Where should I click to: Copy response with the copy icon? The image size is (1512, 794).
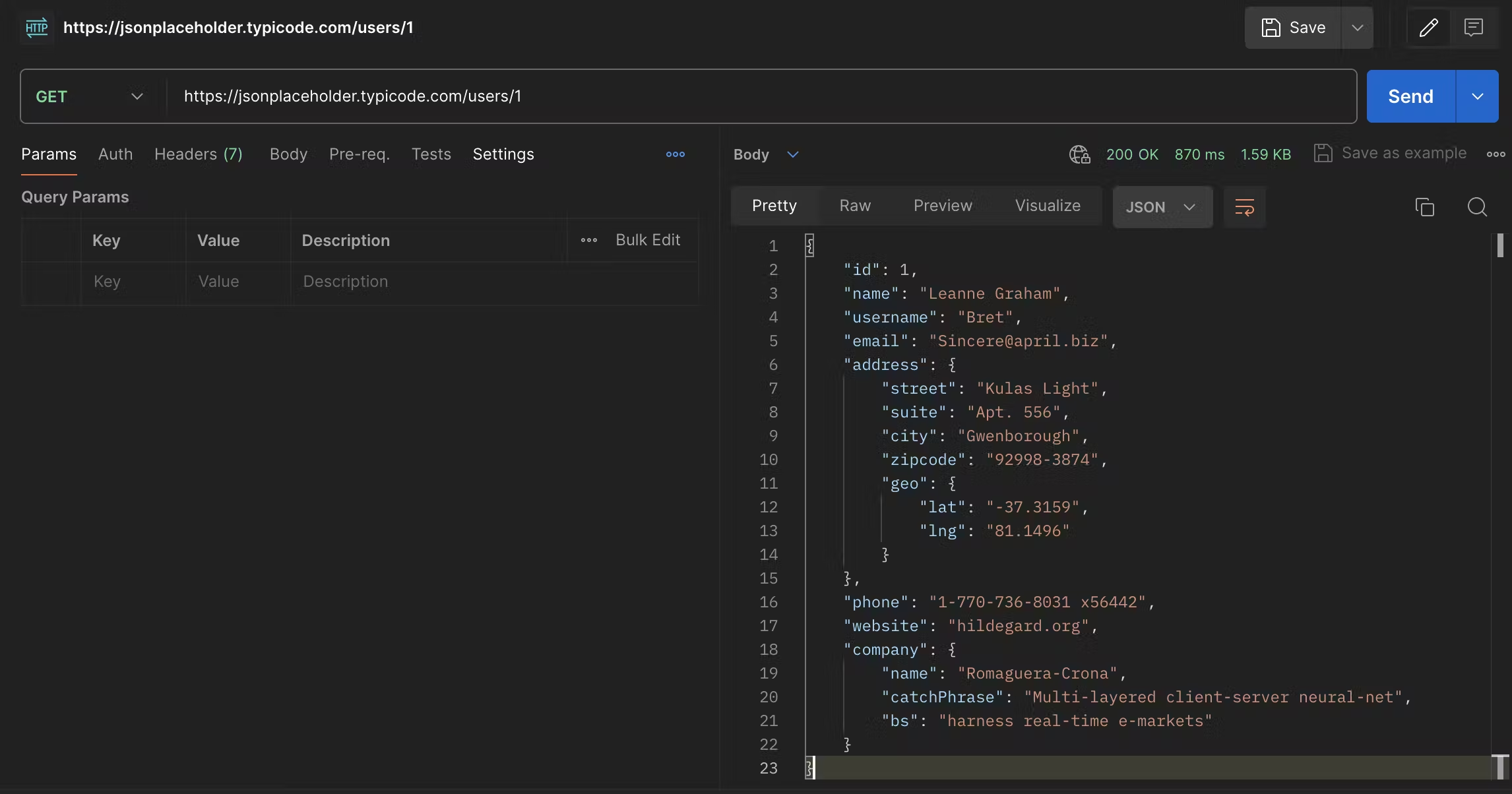point(1425,207)
